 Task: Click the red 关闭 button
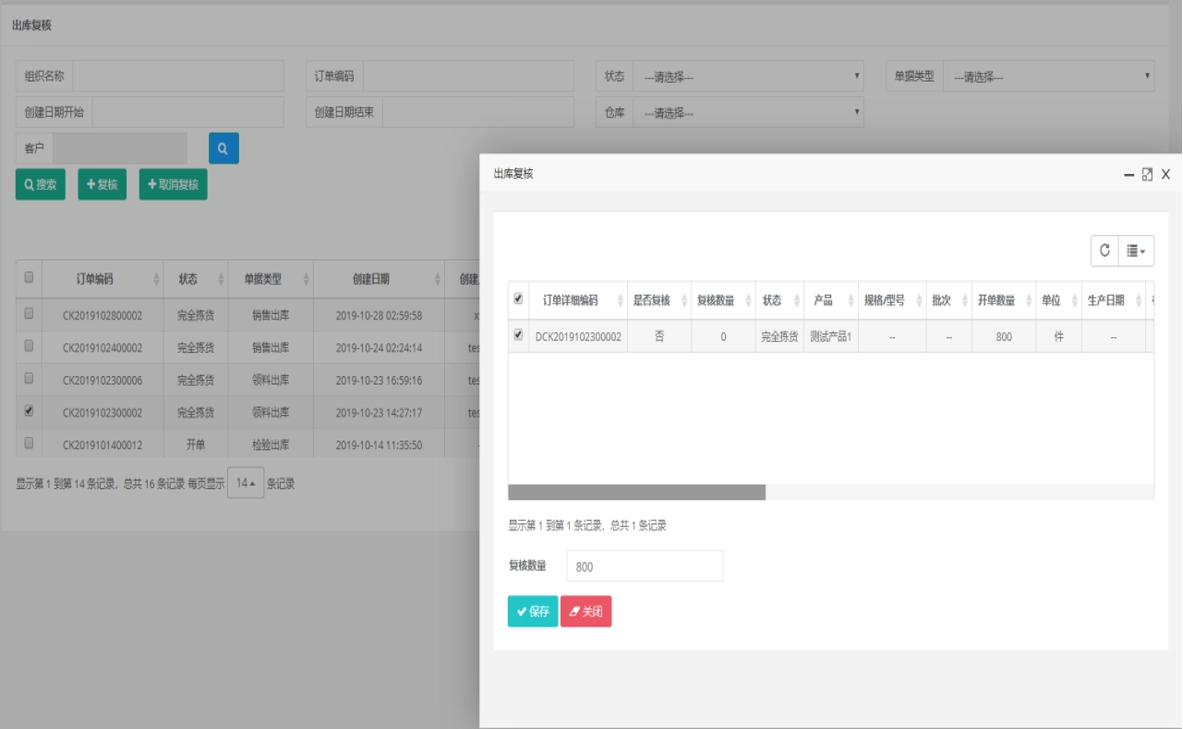(x=586, y=611)
